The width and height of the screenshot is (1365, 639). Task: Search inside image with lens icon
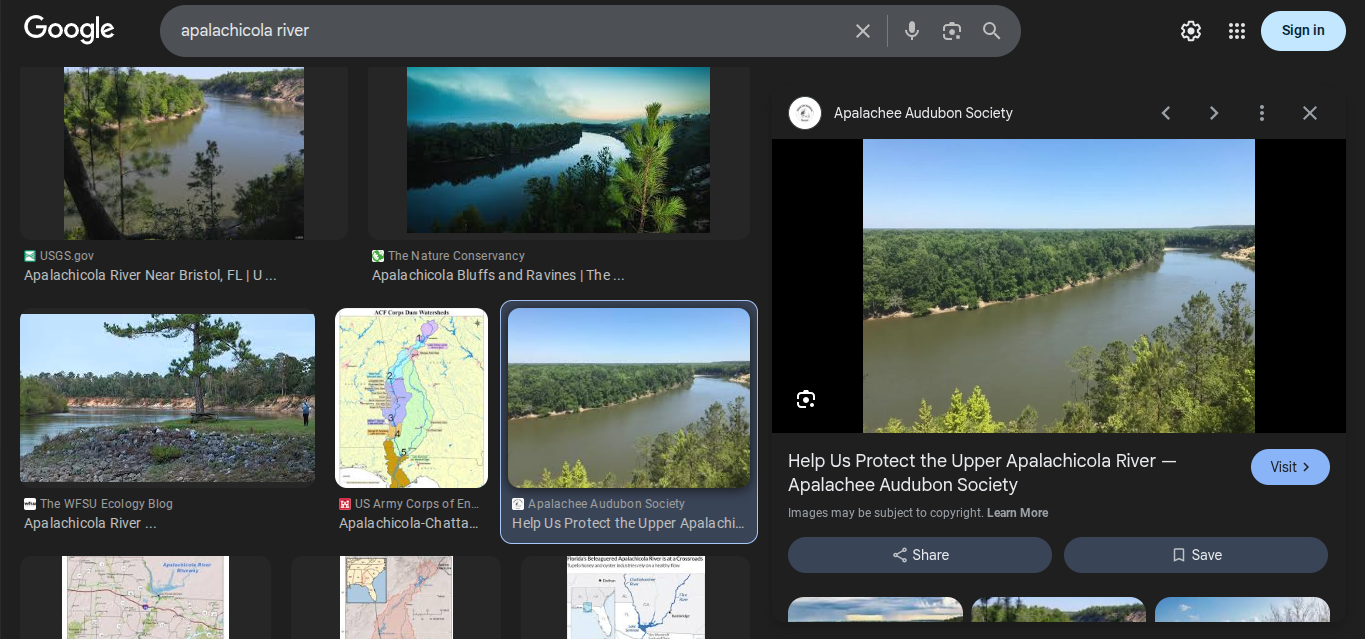[806, 400]
